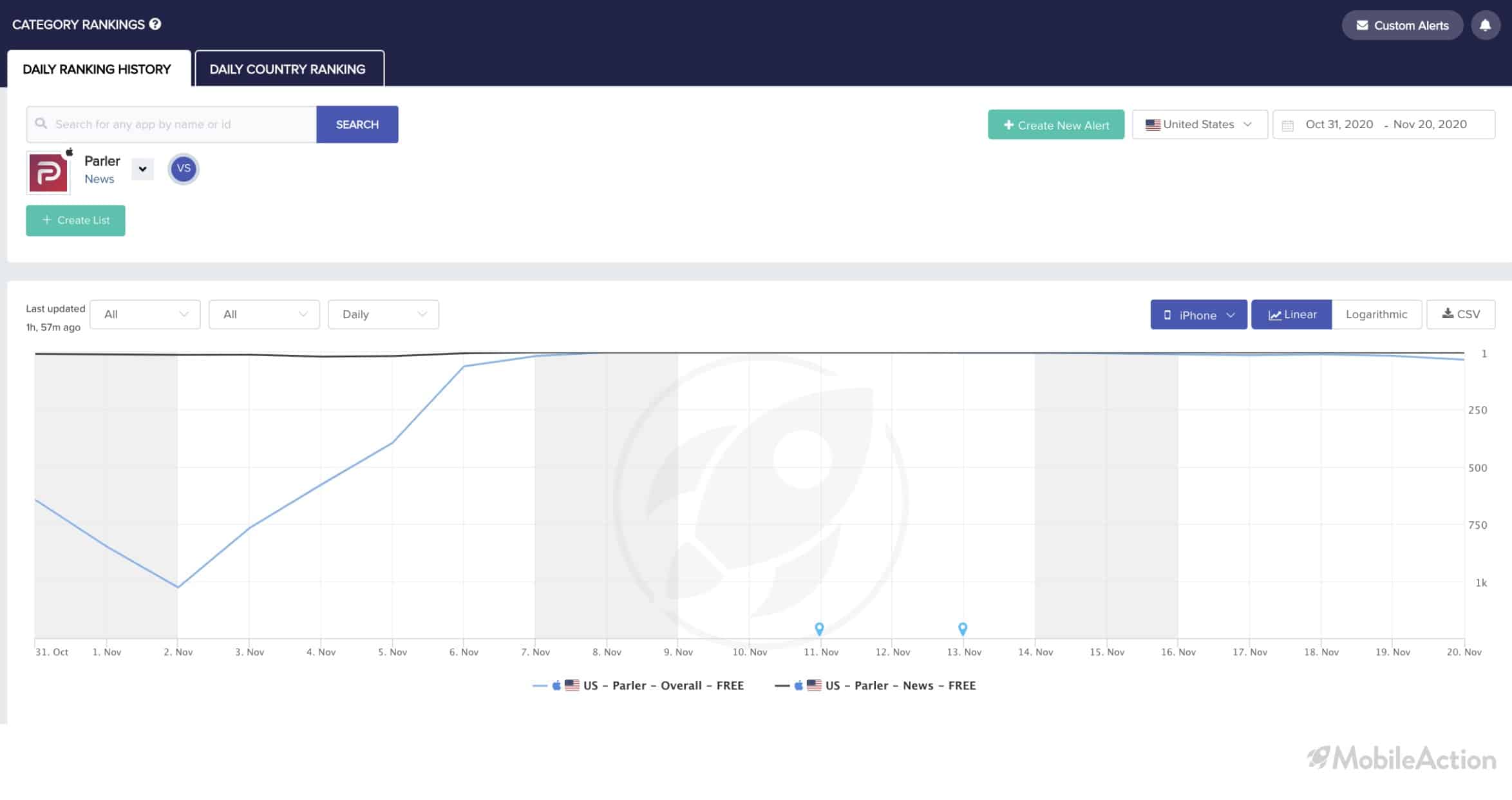Expand the Parler app dropdown arrow

tap(143, 169)
